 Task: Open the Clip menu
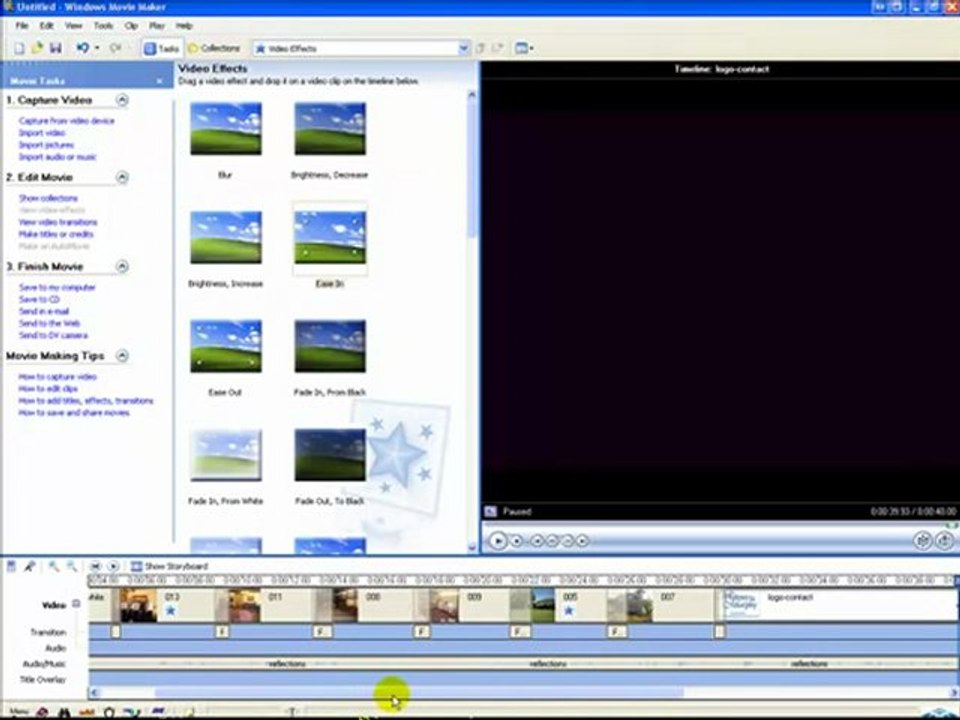pos(131,26)
